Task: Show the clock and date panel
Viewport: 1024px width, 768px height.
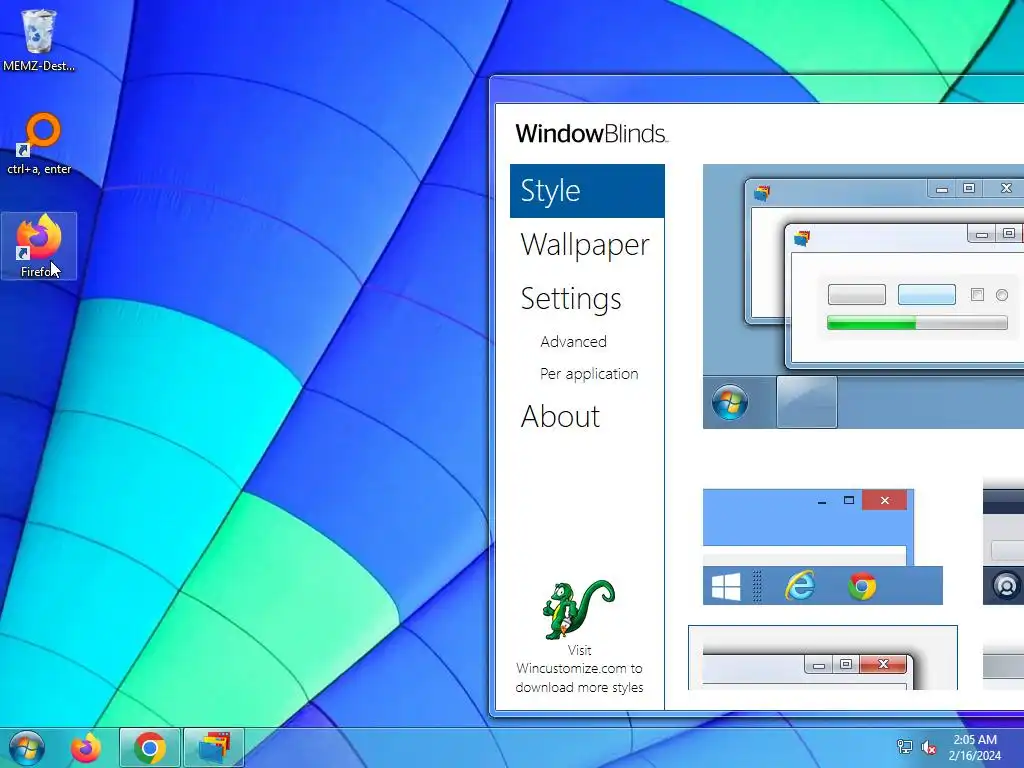Action: click(974, 748)
